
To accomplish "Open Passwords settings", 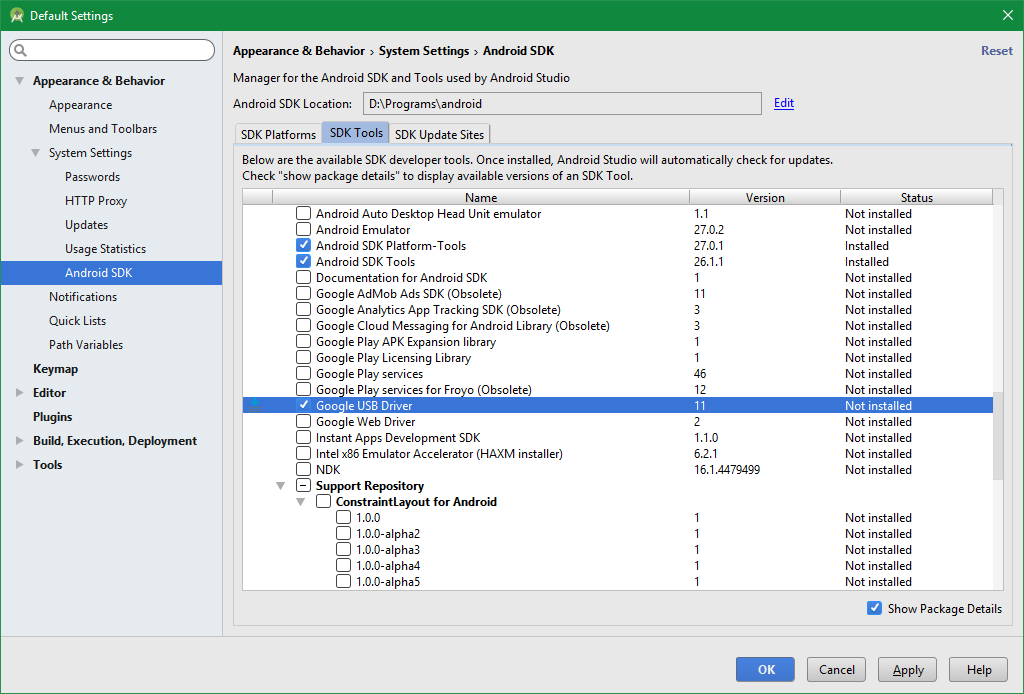I will pos(93,177).
